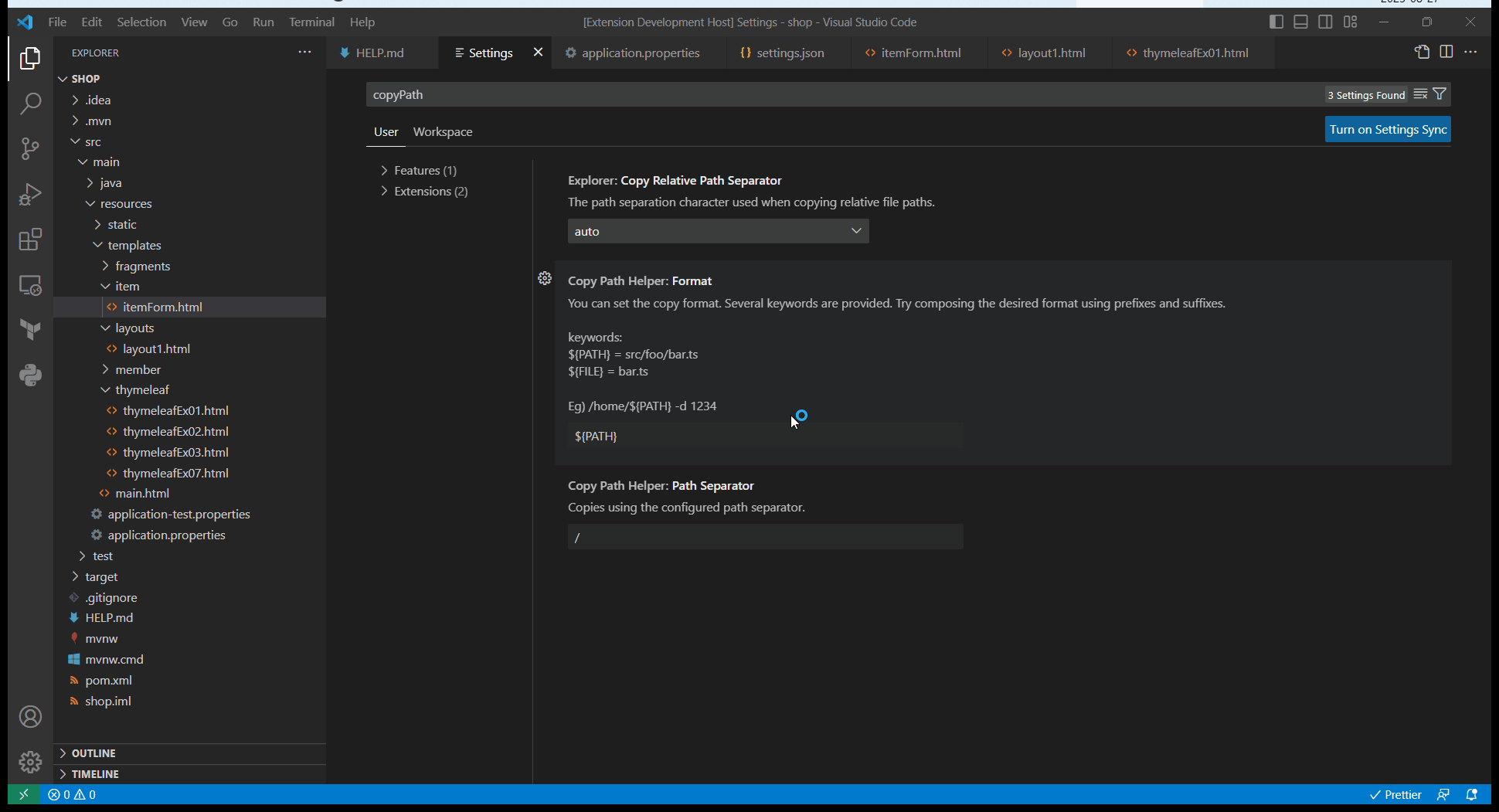Image resolution: width=1499 pixels, height=812 pixels.
Task: Open layout1.html in the explorer
Action: point(189,348)
